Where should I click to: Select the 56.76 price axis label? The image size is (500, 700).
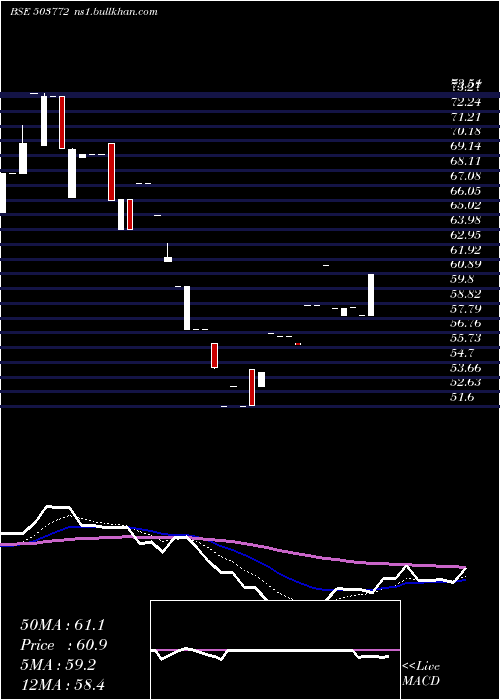pyautogui.click(x=466, y=323)
